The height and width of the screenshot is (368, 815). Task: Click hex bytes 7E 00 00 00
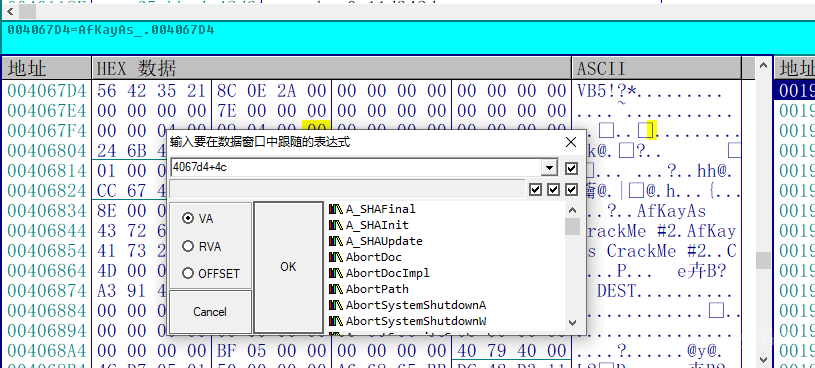point(272,111)
